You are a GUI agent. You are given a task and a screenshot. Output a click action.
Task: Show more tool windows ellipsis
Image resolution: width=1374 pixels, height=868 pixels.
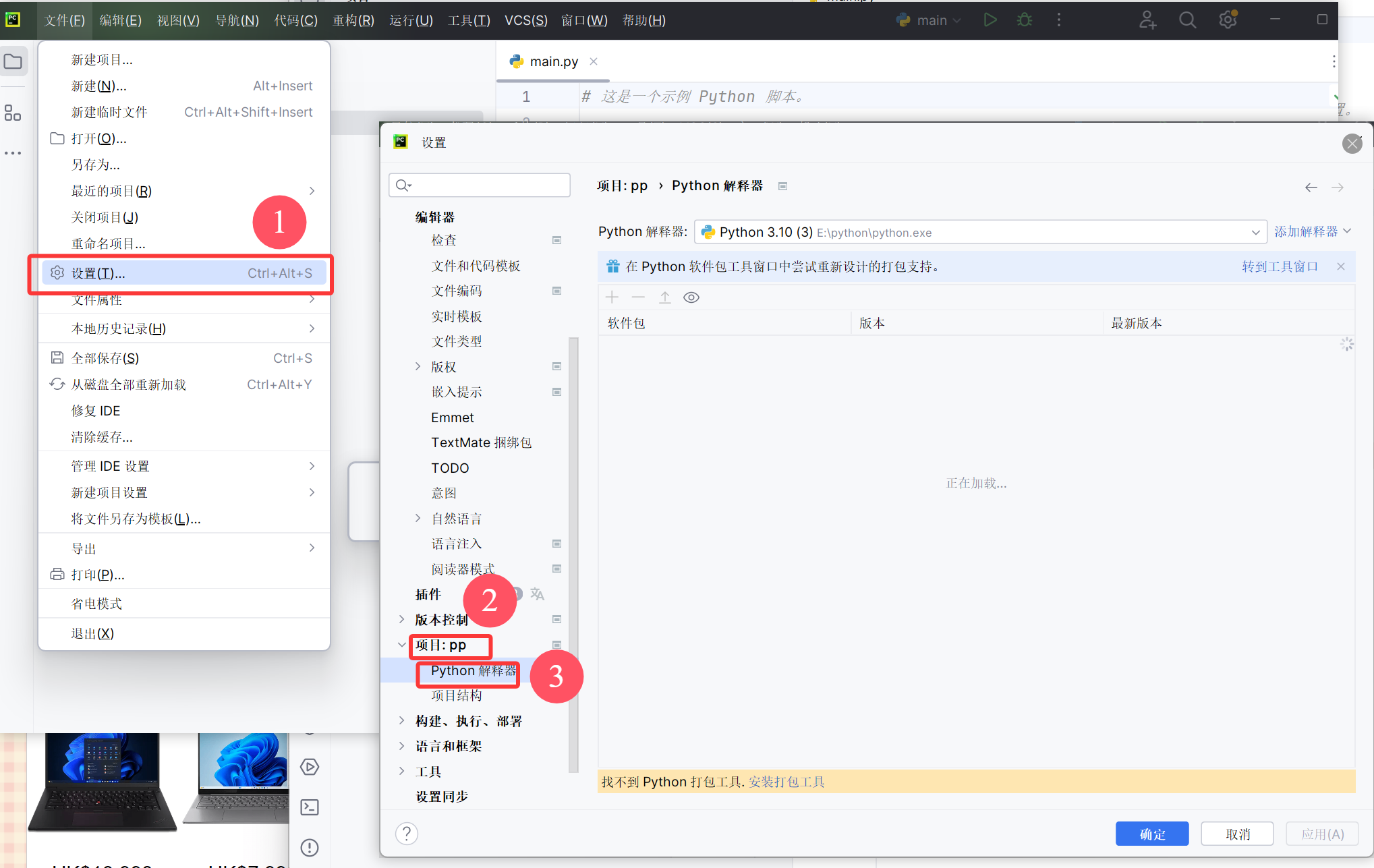[13, 153]
